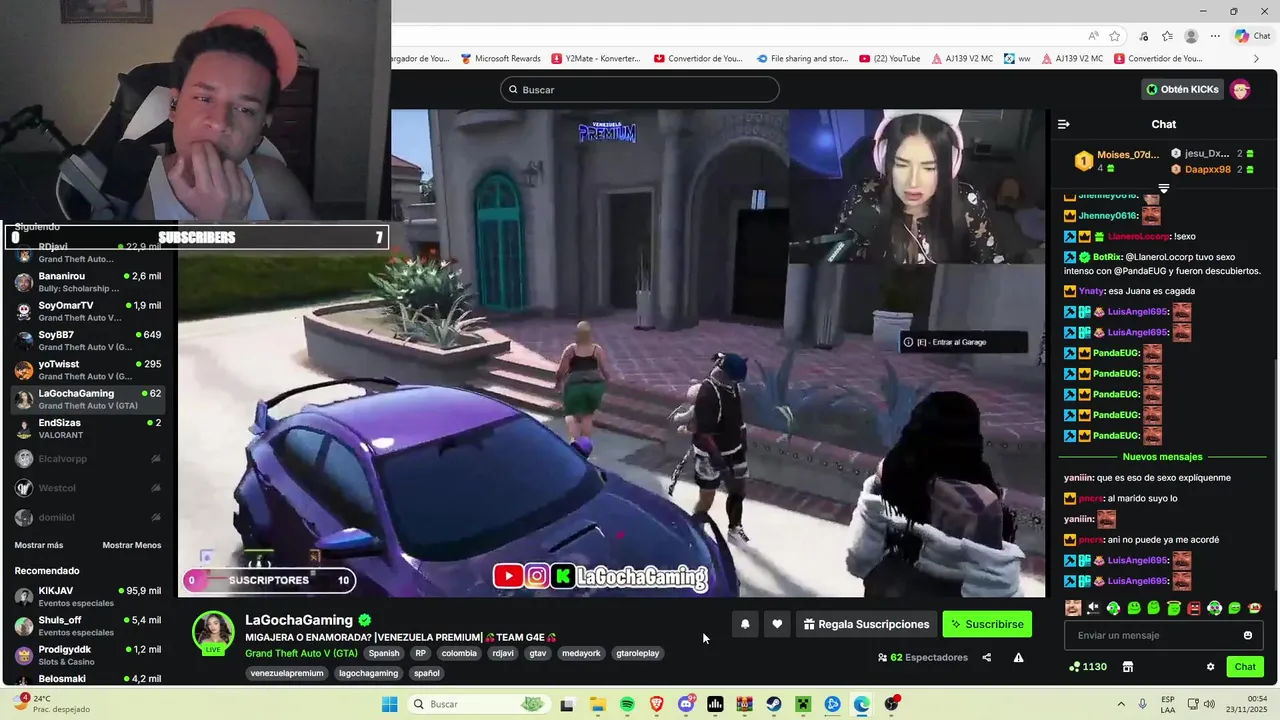Open Steam from the taskbar
Viewport: 1280px width, 720px height.
[x=774, y=704]
